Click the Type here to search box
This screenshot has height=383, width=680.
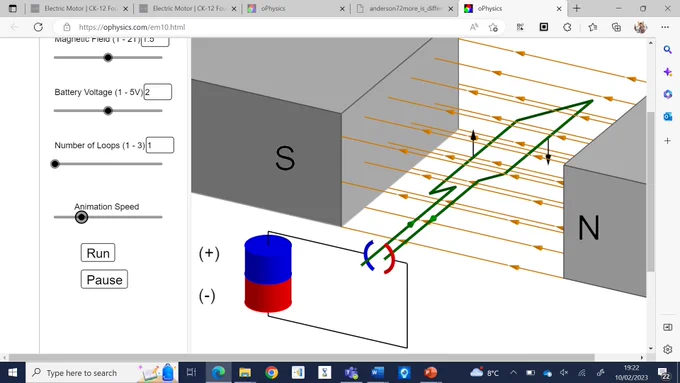pos(102,373)
